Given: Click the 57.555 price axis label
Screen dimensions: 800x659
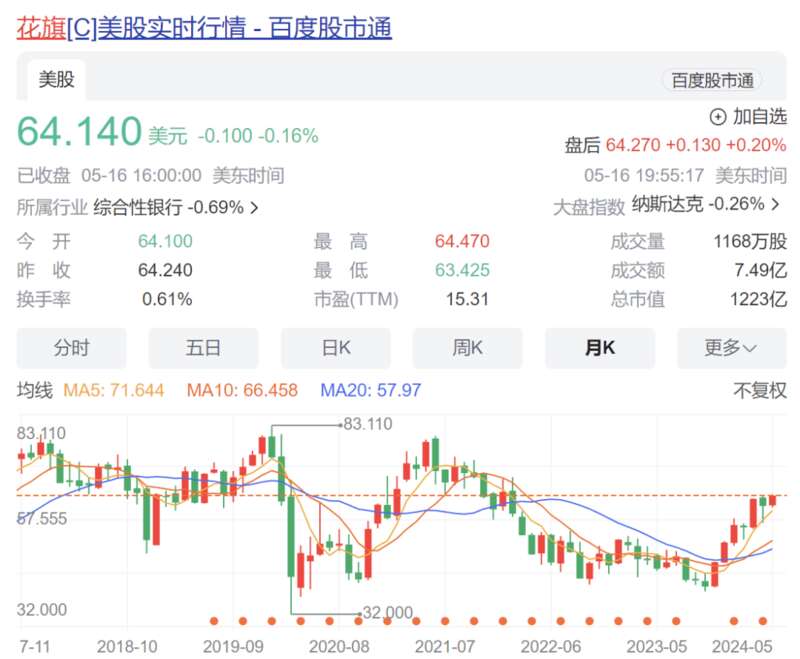Looking at the screenshot, I should [x=42, y=519].
